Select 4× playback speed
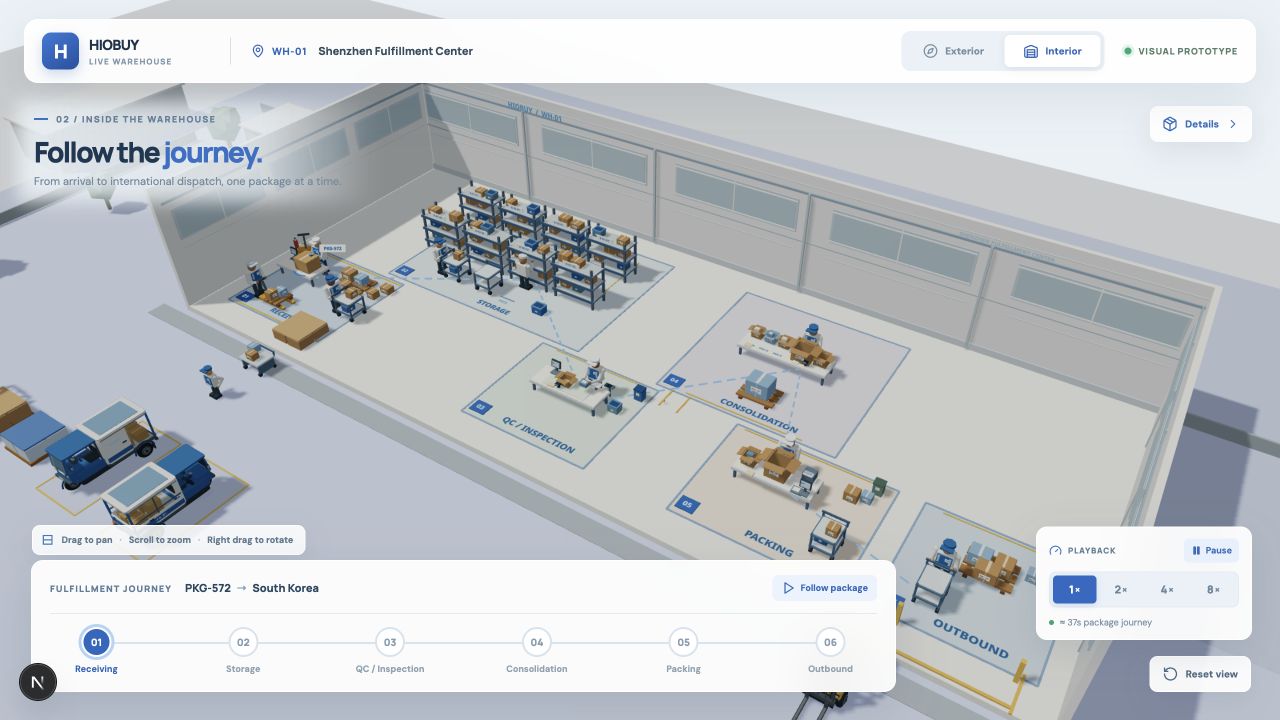Image resolution: width=1280 pixels, height=720 pixels. 1167,590
